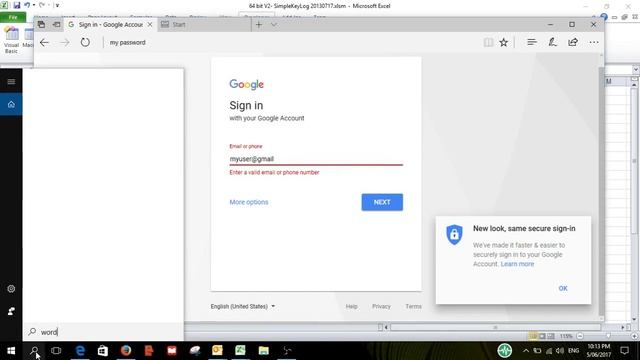Open the volume control in tray
The image size is (640, 360).
(560, 351)
